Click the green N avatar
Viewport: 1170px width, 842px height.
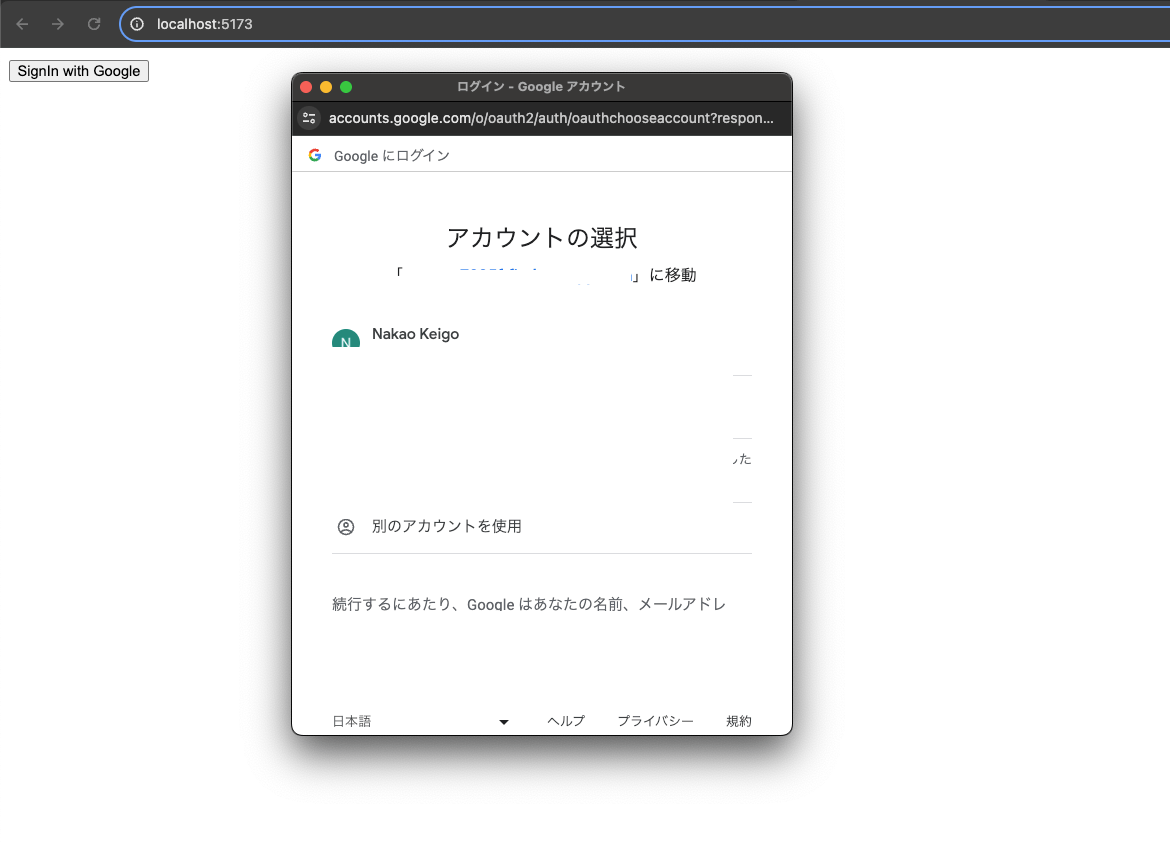pos(345,338)
